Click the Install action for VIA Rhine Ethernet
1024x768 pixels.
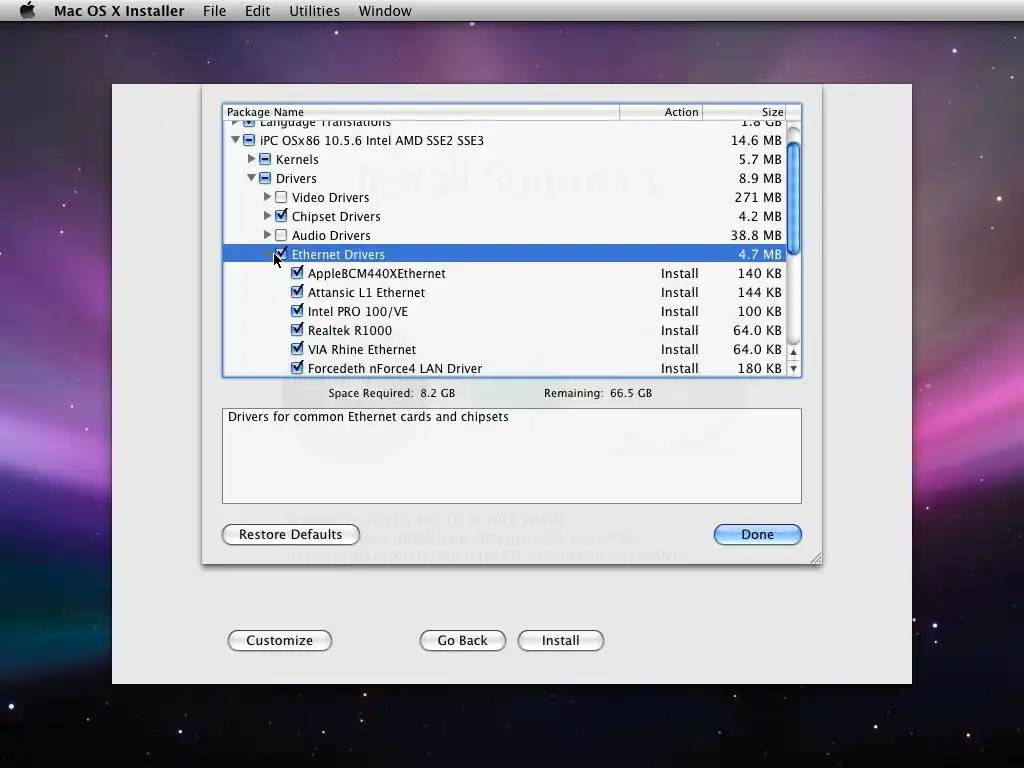click(x=679, y=349)
